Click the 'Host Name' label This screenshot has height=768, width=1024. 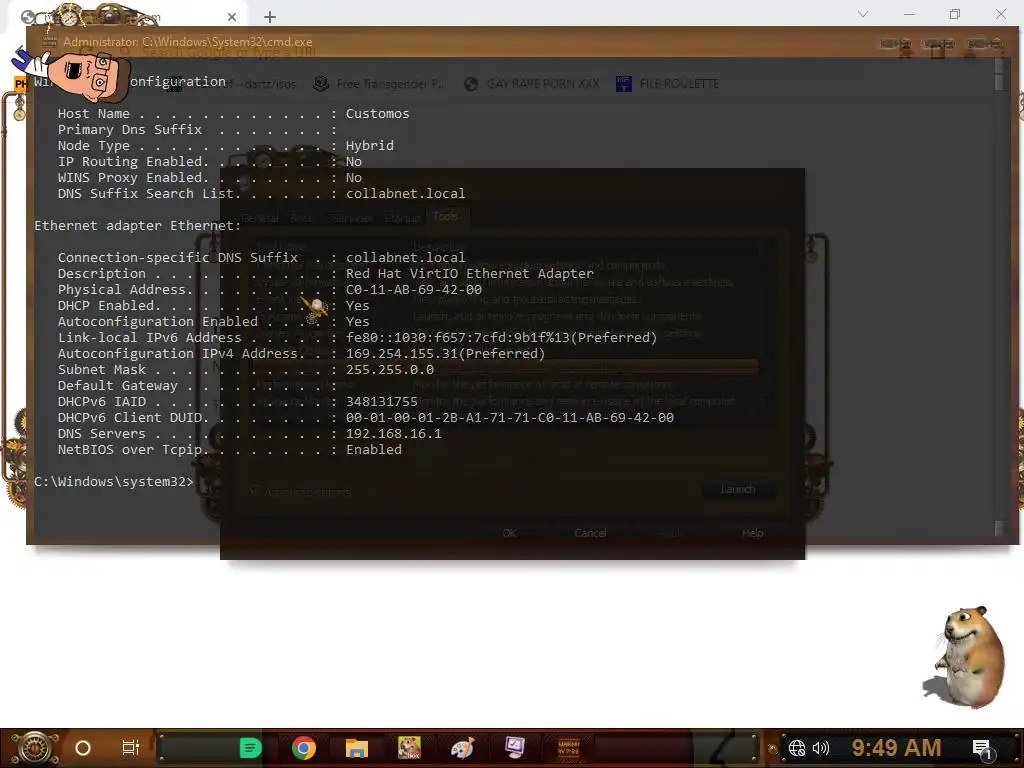tap(93, 114)
